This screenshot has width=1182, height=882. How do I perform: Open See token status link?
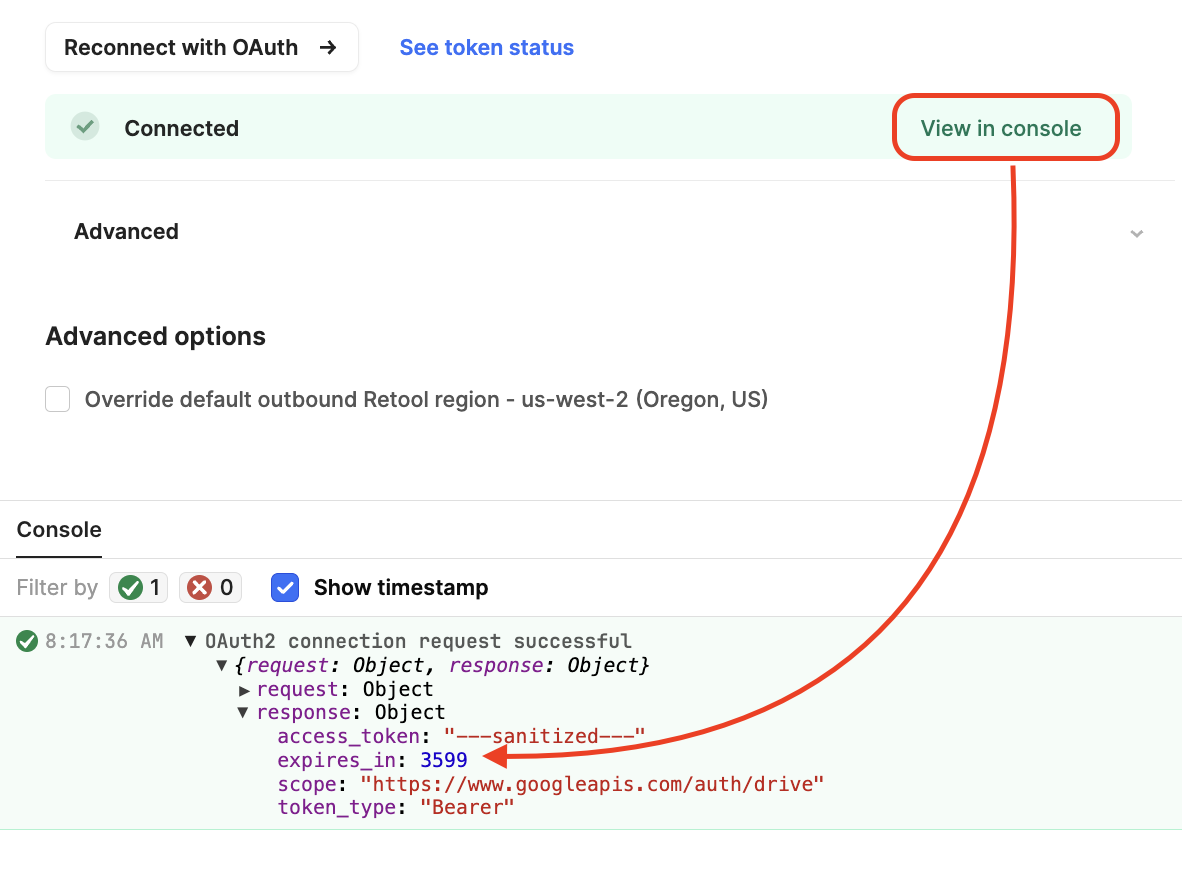[x=486, y=47]
